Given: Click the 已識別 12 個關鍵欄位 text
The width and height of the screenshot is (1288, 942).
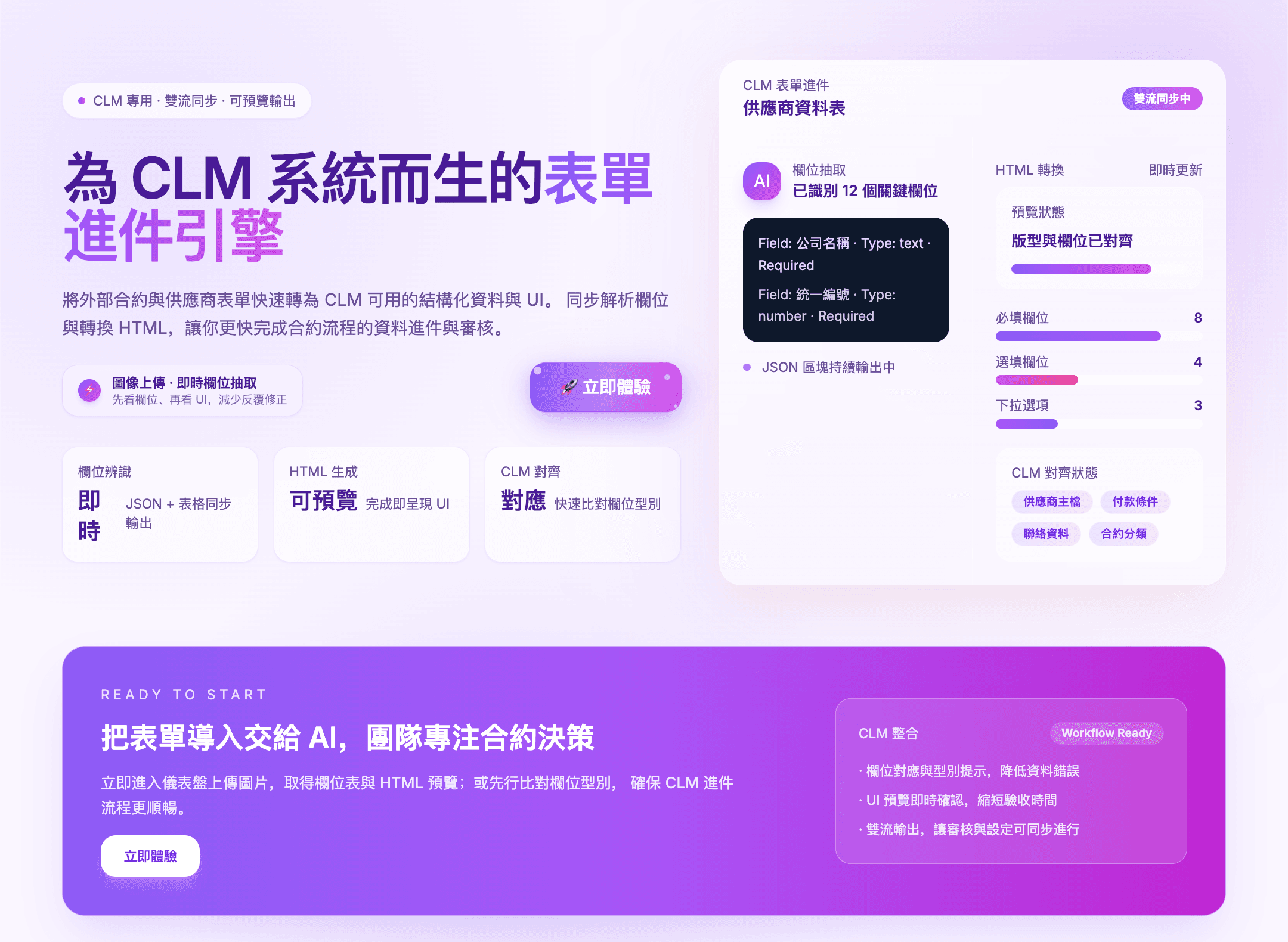Looking at the screenshot, I should click(865, 191).
